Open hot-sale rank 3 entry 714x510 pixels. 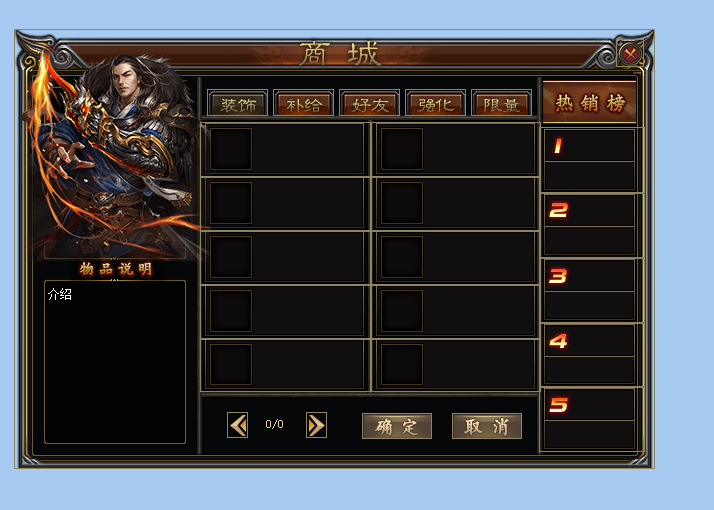[589, 290]
